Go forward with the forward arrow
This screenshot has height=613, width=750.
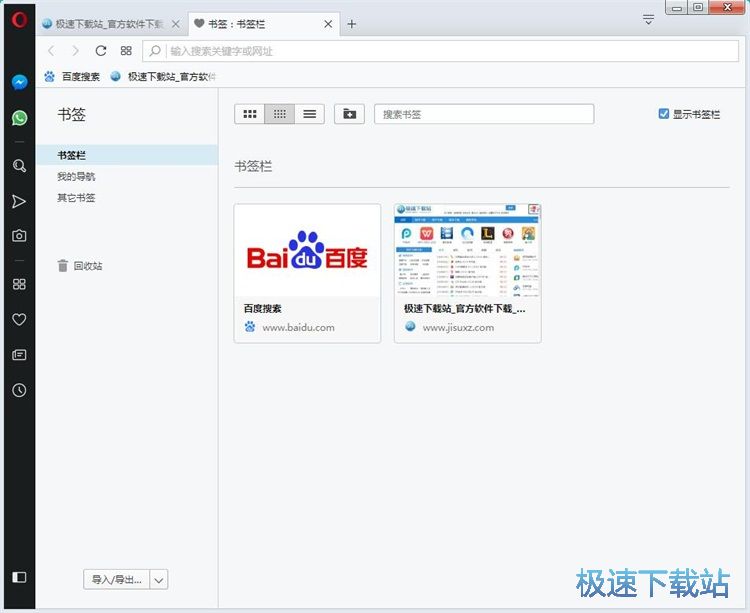click(x=75, y=51)
